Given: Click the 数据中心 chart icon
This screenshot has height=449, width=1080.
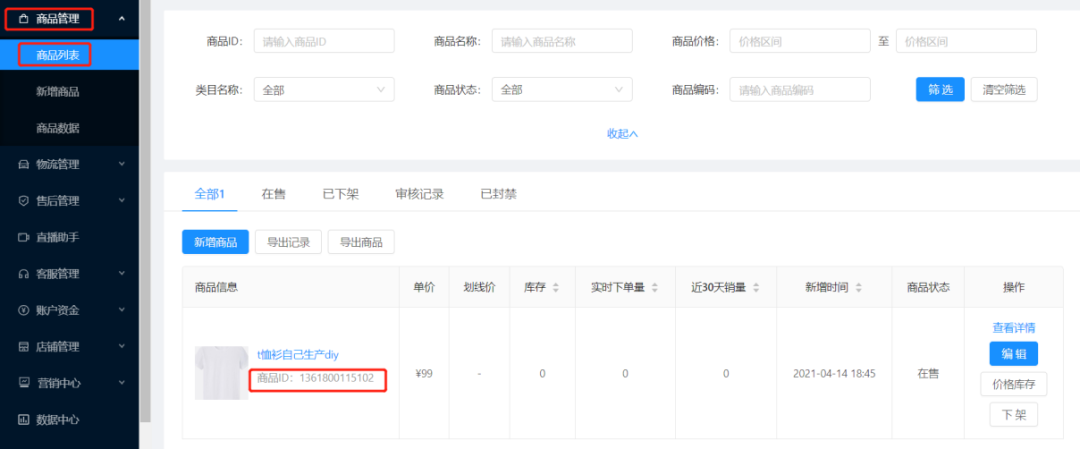Looking at the screenshot, I should (23, 419).
